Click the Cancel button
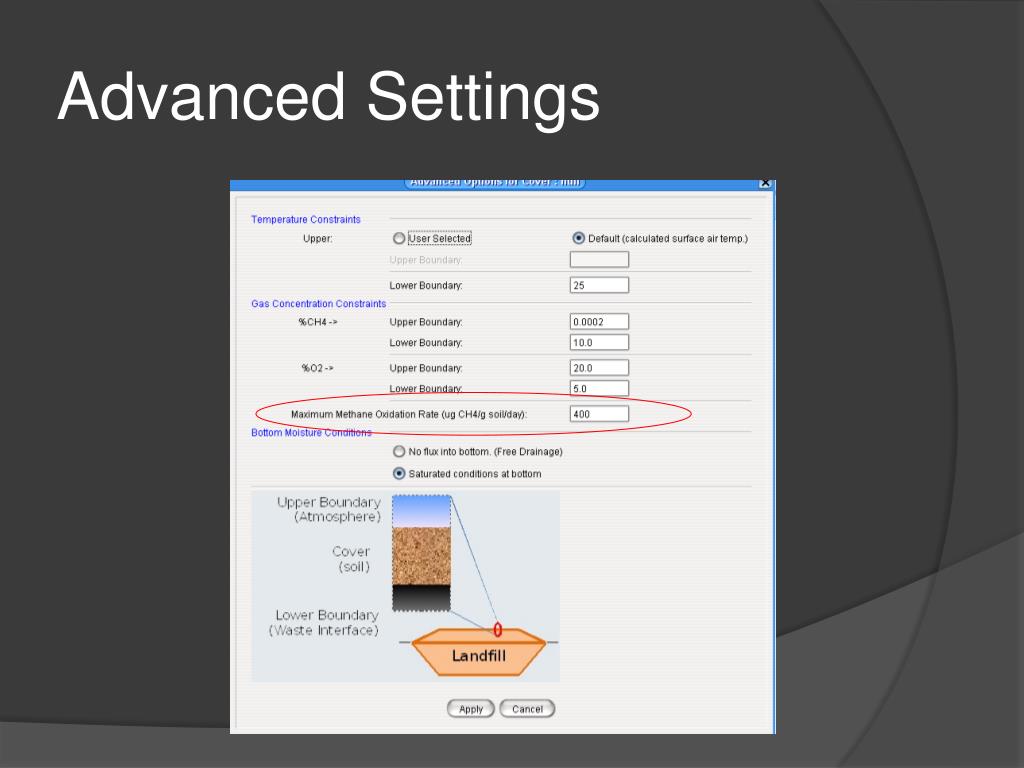Viewport: 1024px width, 768px height. 527,709
